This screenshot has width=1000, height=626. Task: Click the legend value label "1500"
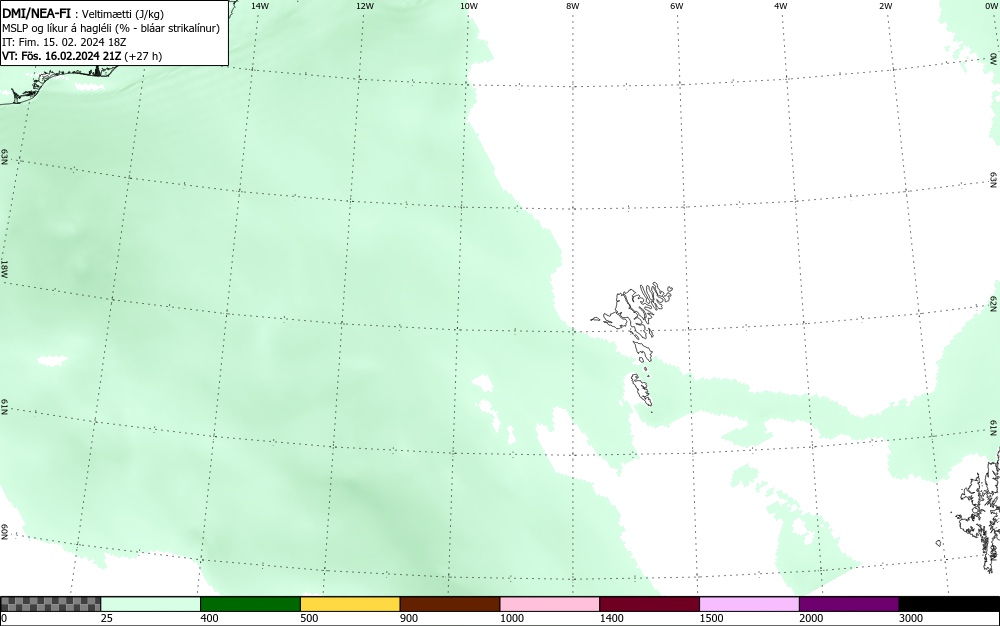click(711, 618)
